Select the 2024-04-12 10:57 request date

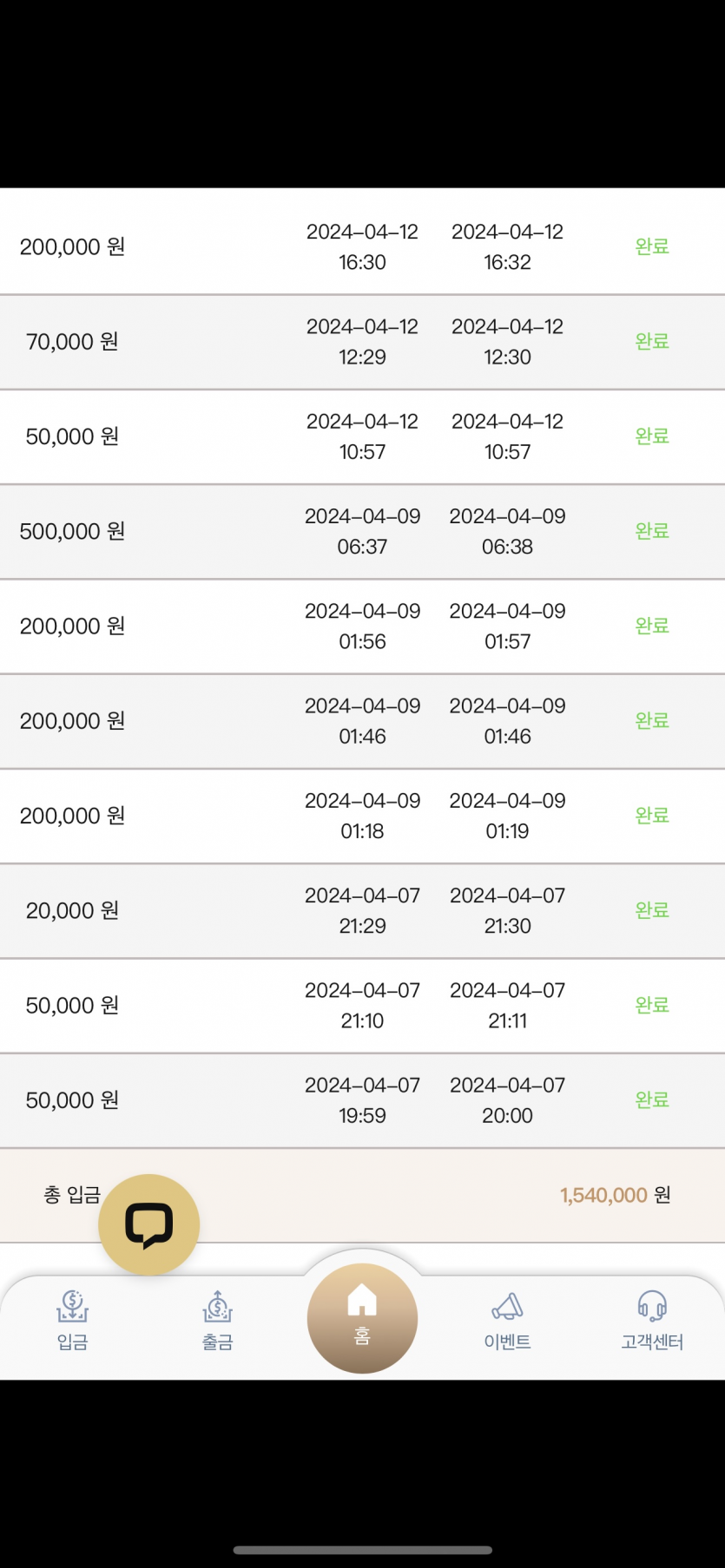tap(362, 436)
